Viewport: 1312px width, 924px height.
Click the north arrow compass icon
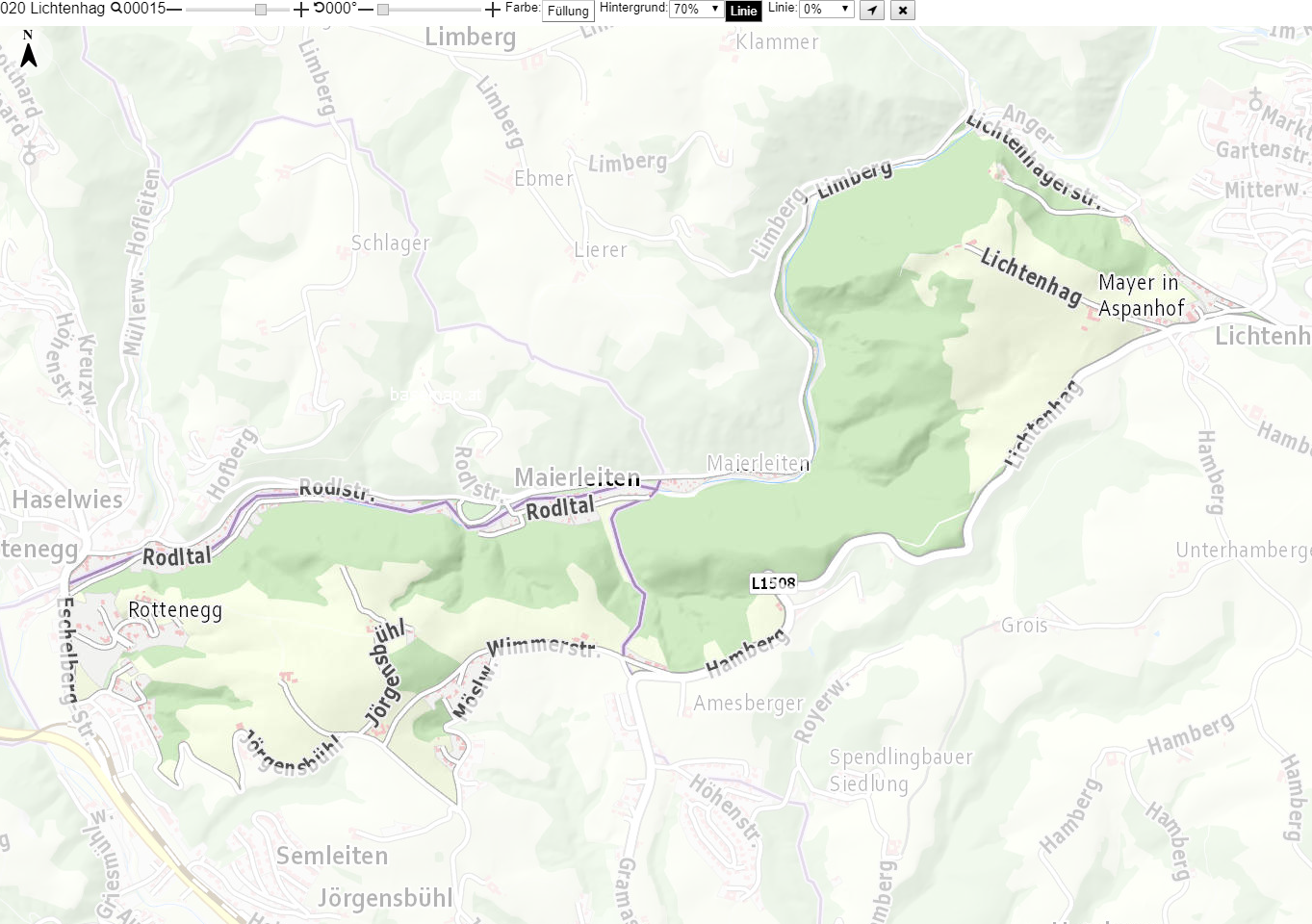[29, 49]
